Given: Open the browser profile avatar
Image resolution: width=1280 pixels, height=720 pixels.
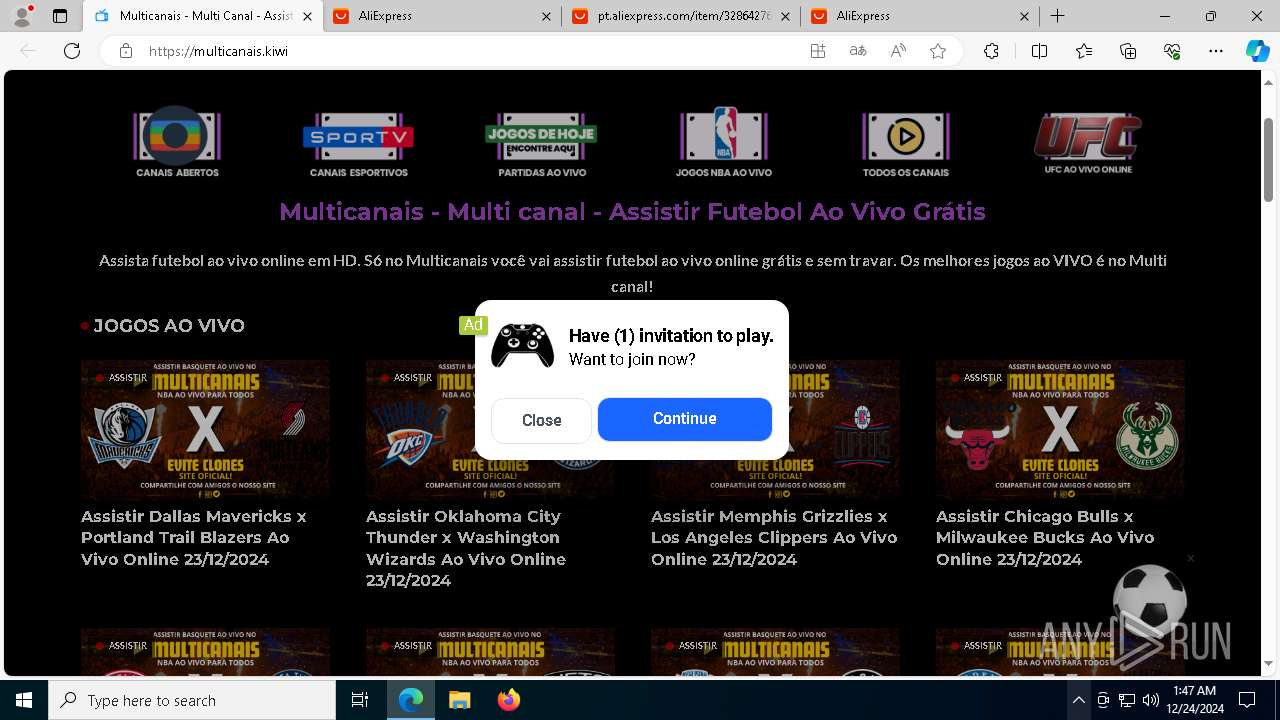Looking at the screenshot, I should (x=22, y=16).
